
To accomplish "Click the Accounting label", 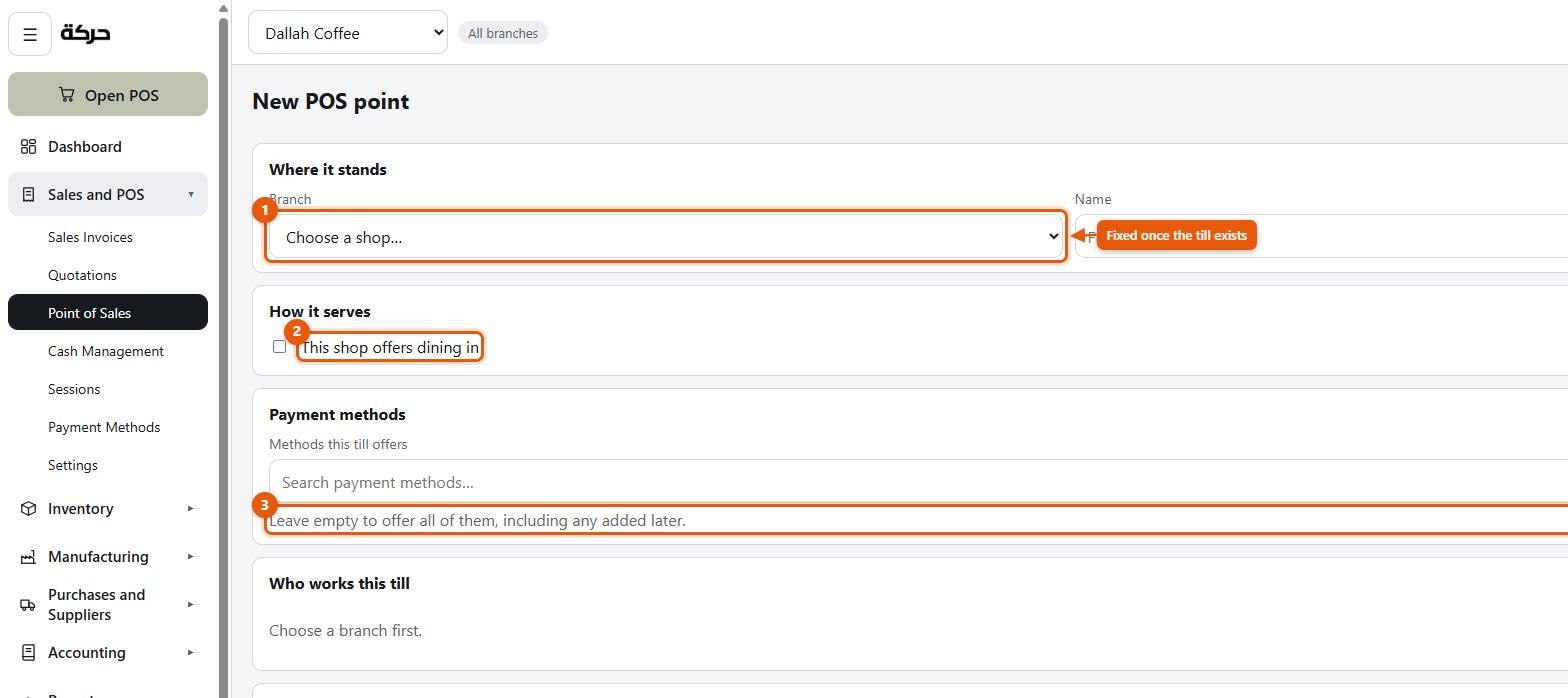I will (x=87, y=652).
